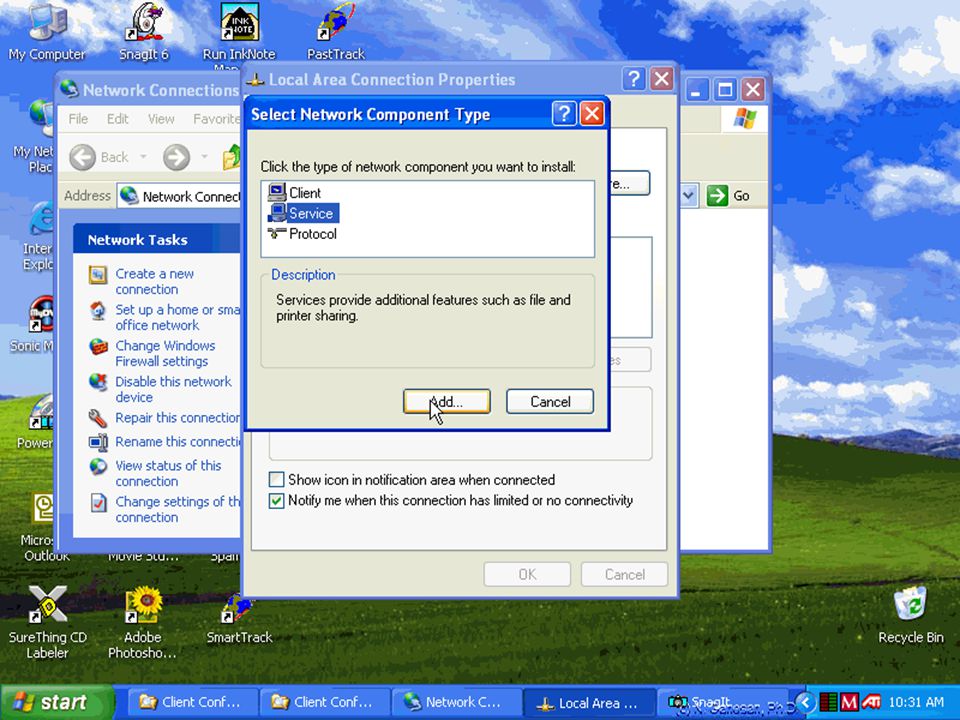Screen dimensions: 960x720
Task: Click the Service computer icon
Action: click(x=277, y=212)
